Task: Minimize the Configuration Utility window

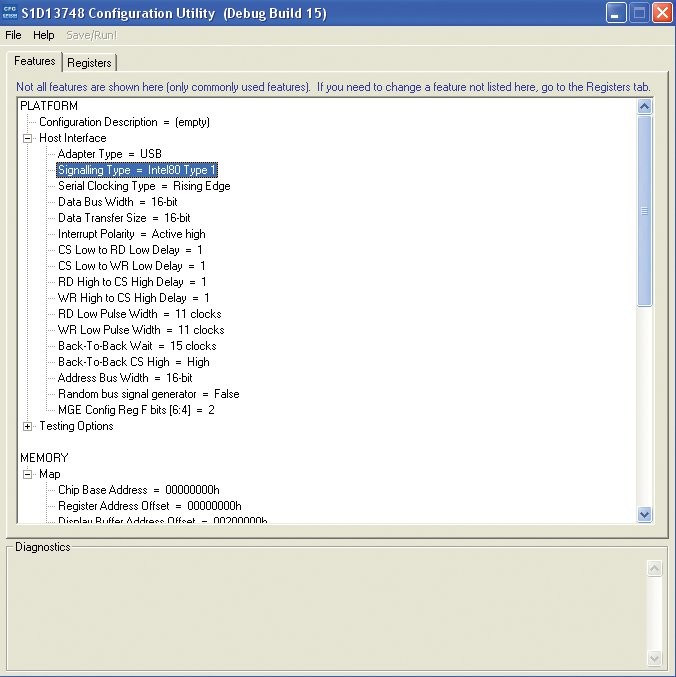Action: coord(616,13)
